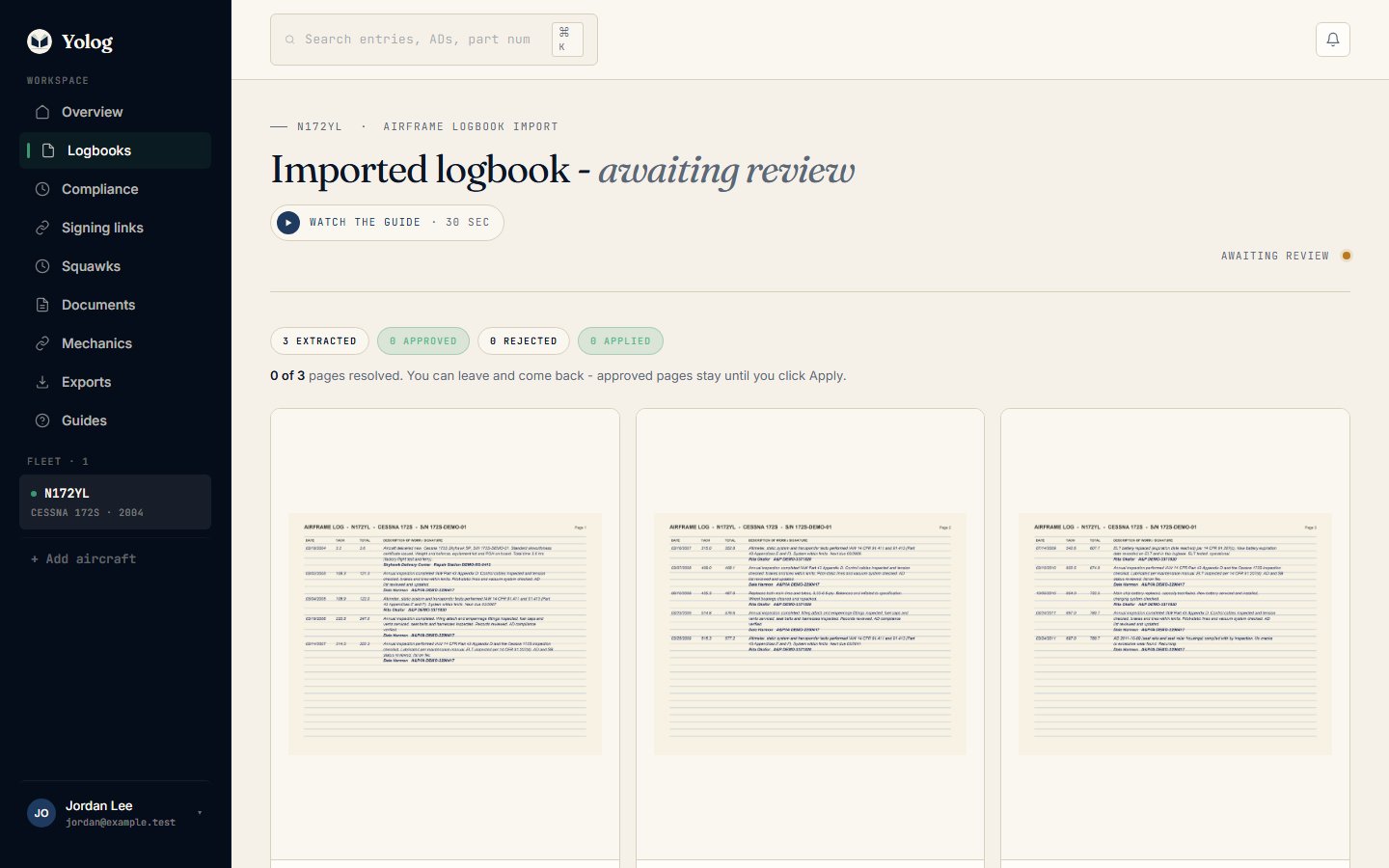Focus the search entries field
This screenshot has height=868, width=1389.
click(434, 40)
